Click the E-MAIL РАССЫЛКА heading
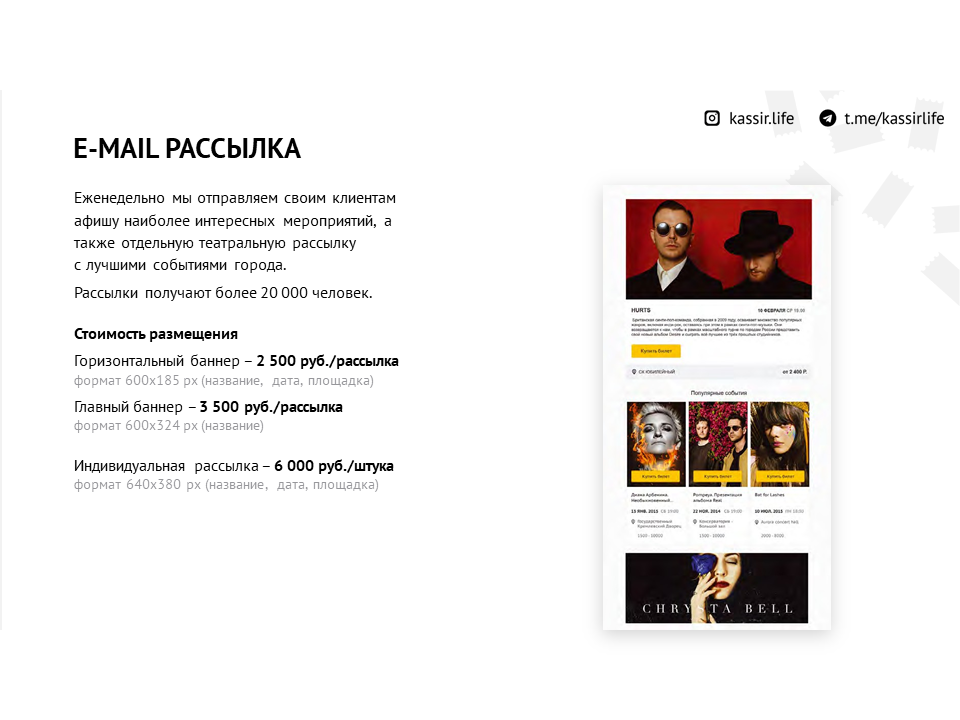This screenshot has width=960, height=720. pyautogui.click(x=187, y=149)
